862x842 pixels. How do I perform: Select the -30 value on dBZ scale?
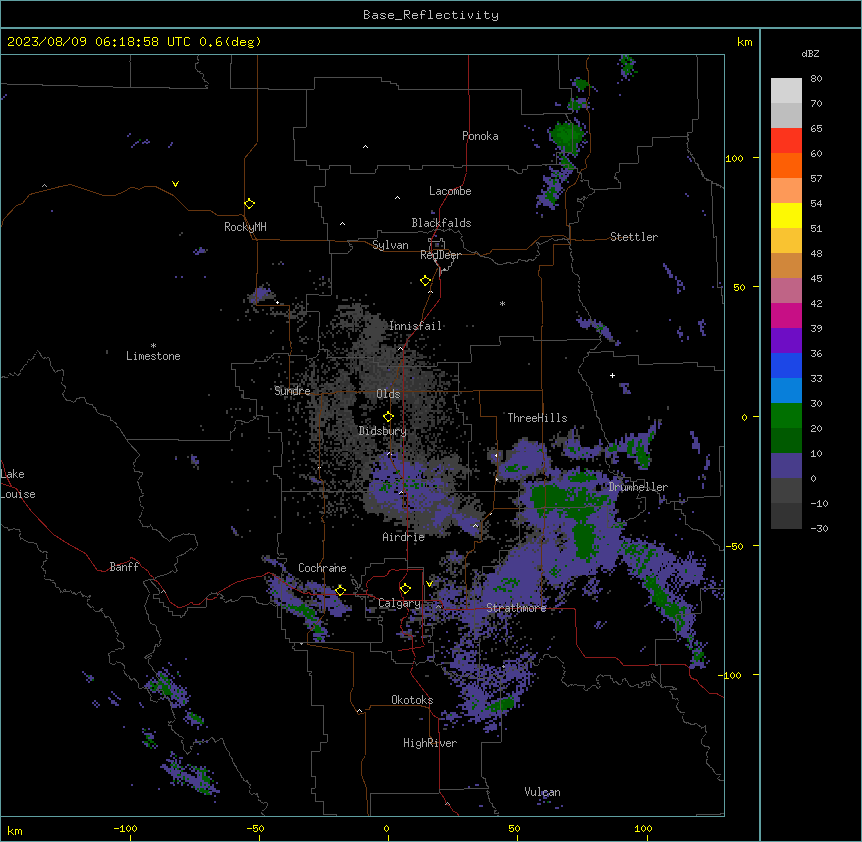click(819, 528)
